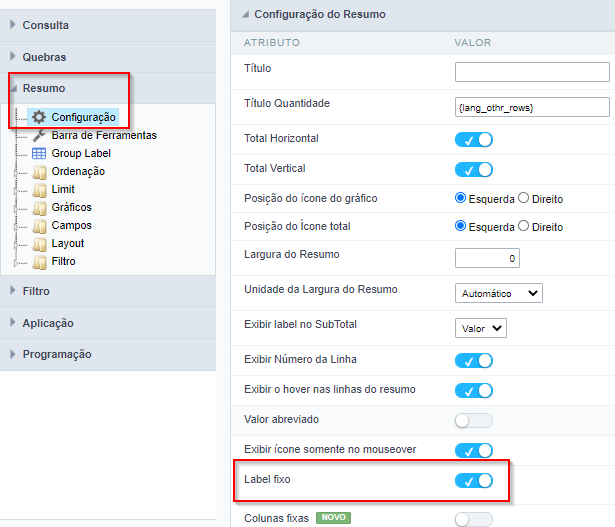Click the table icon beside Group Label
The width and height of the screenshot is (615, 527).
pyautogui.click(x=39, y=153)
